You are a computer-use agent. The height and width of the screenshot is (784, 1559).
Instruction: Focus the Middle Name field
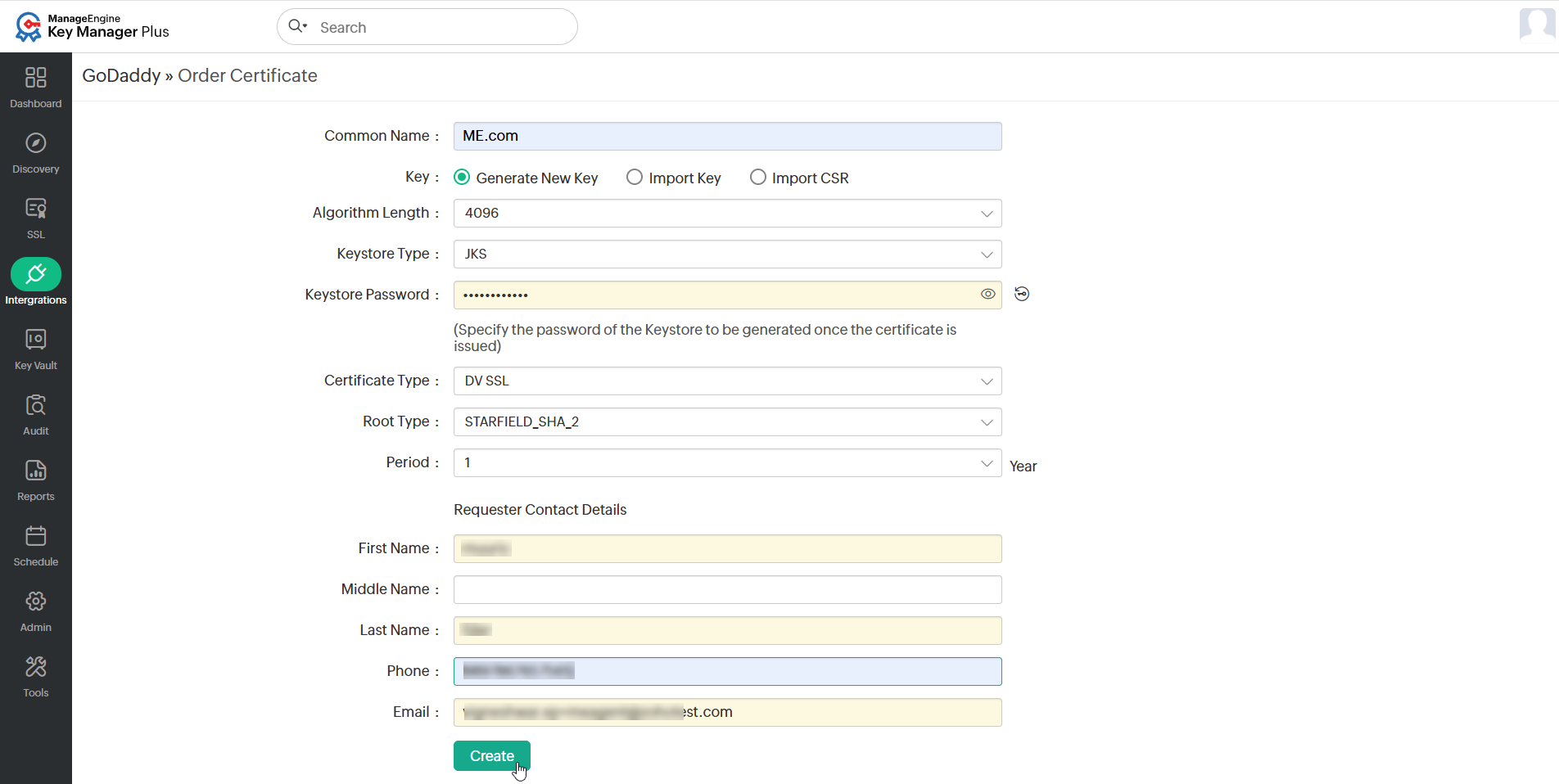728,589
